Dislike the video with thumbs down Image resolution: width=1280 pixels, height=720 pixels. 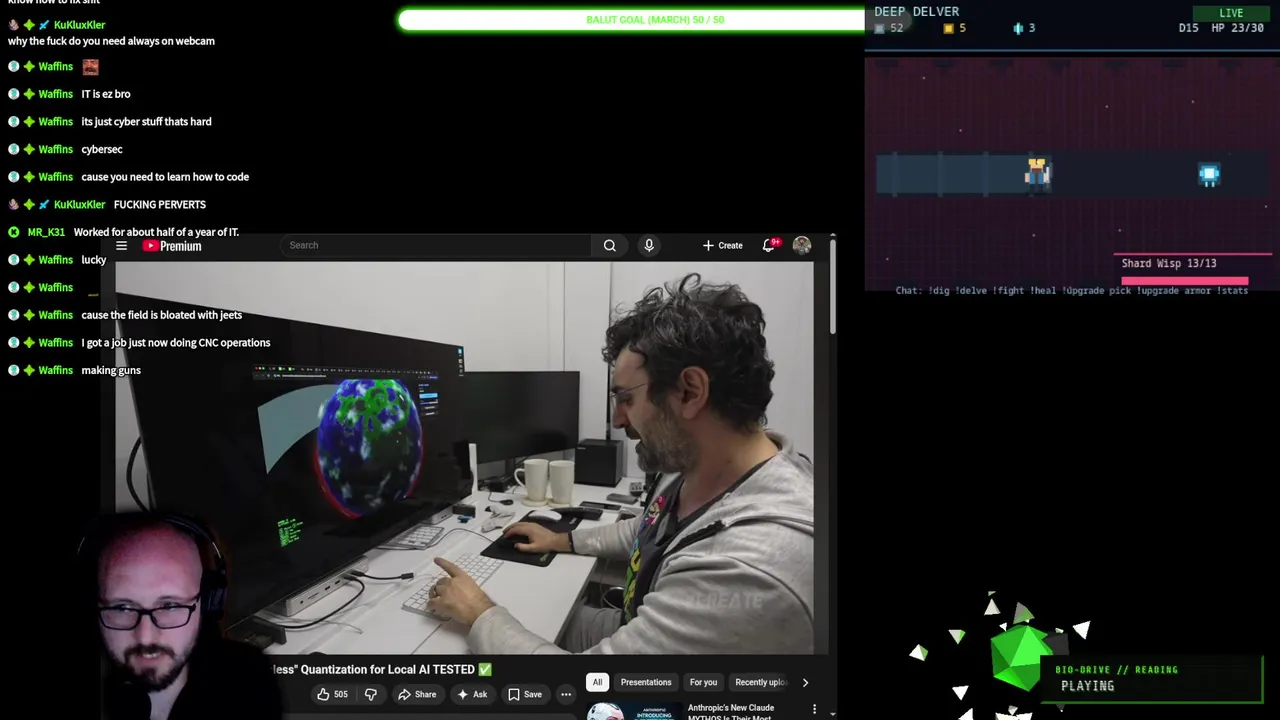371,694
